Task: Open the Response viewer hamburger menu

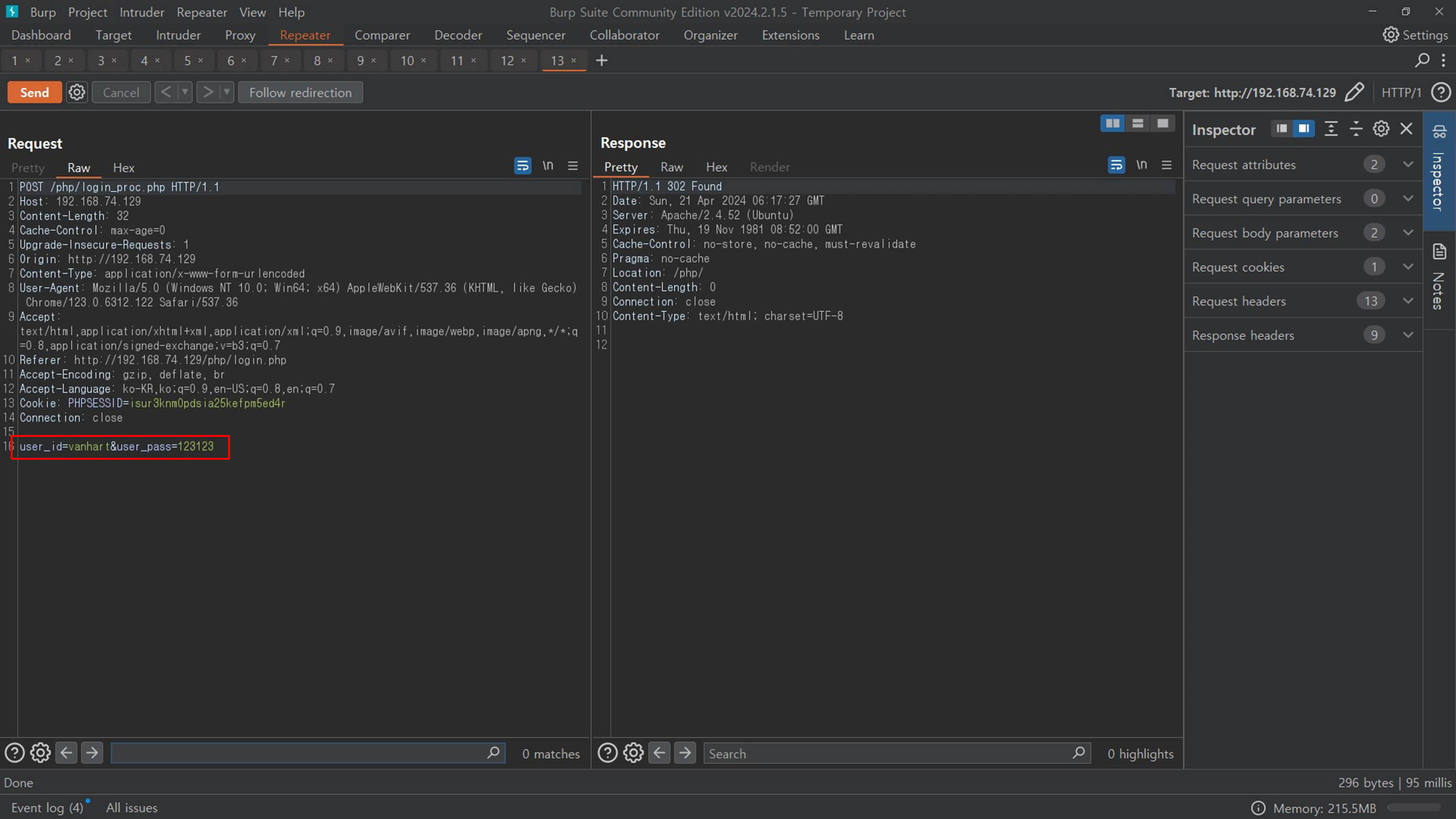Action: click(x=1167, y=165)
